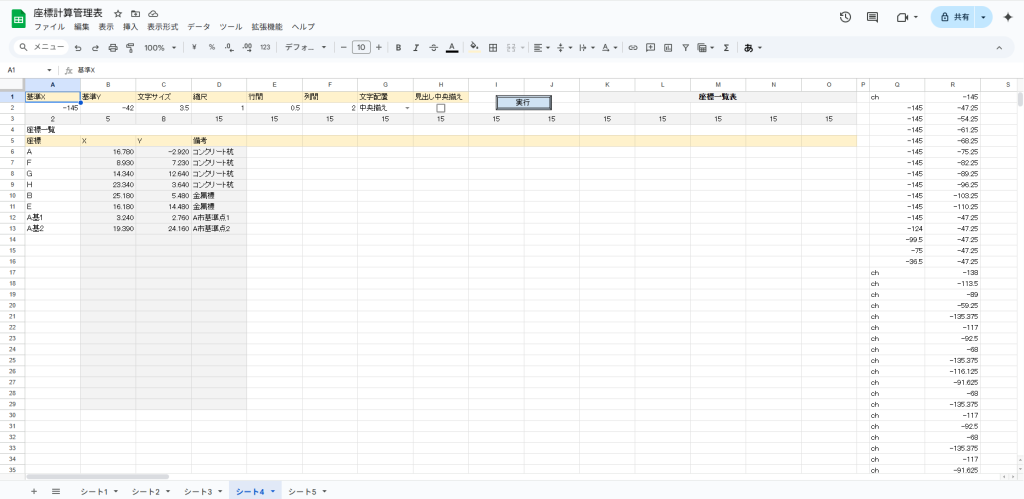Image resolution: width=1024 pixels, height=499 pixels.
Task: Click the 共有 share button
Action: (953, 18)
